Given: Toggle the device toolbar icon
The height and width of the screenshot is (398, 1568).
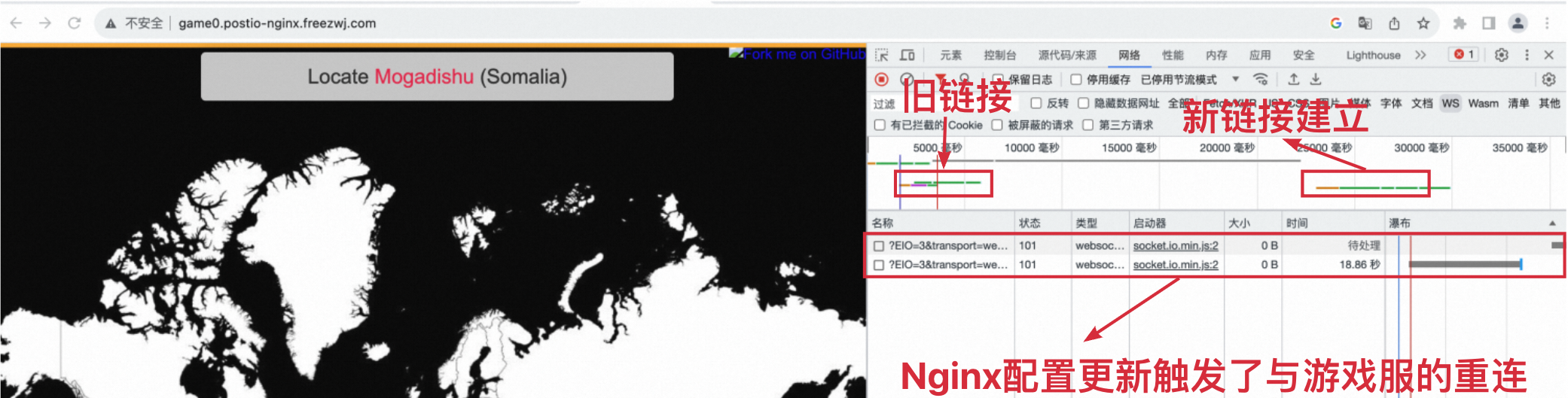Looking at the screenshot, I should (908, 55).
